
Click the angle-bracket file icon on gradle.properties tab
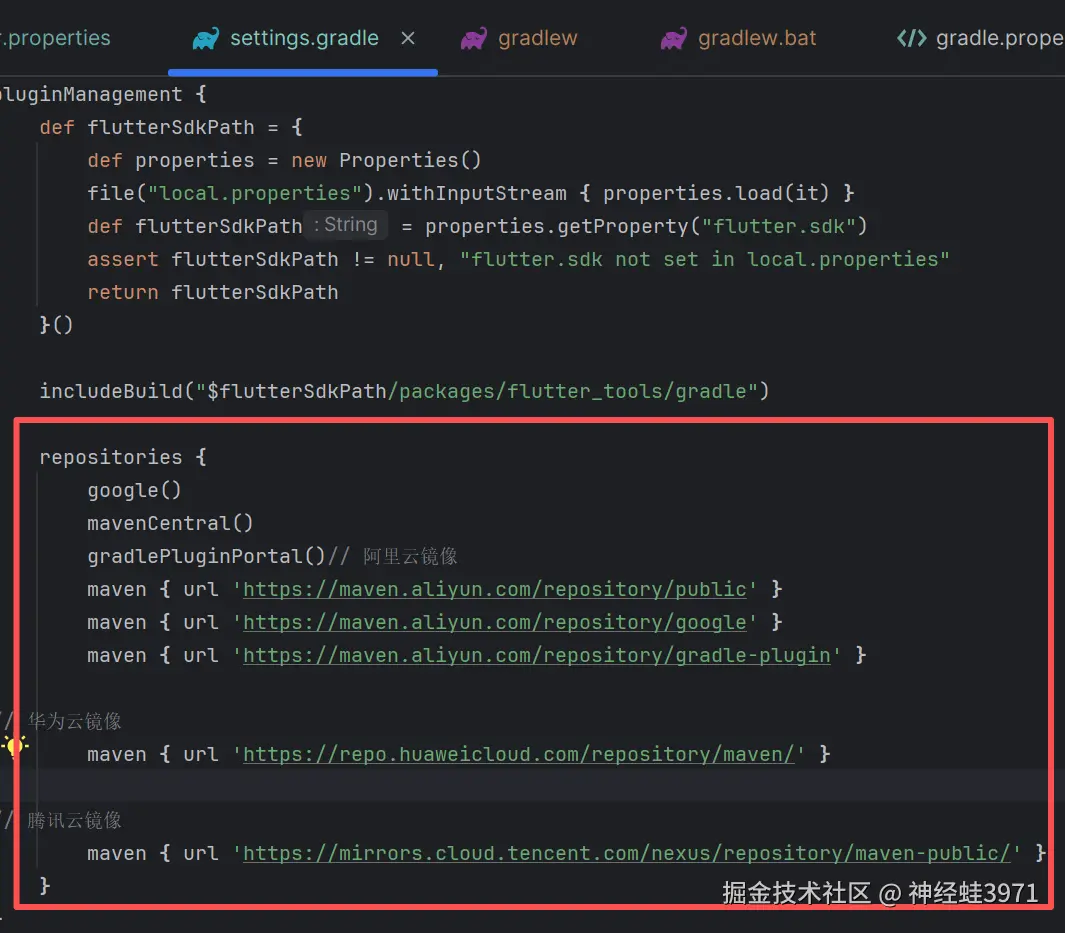[x=911, y=39]
